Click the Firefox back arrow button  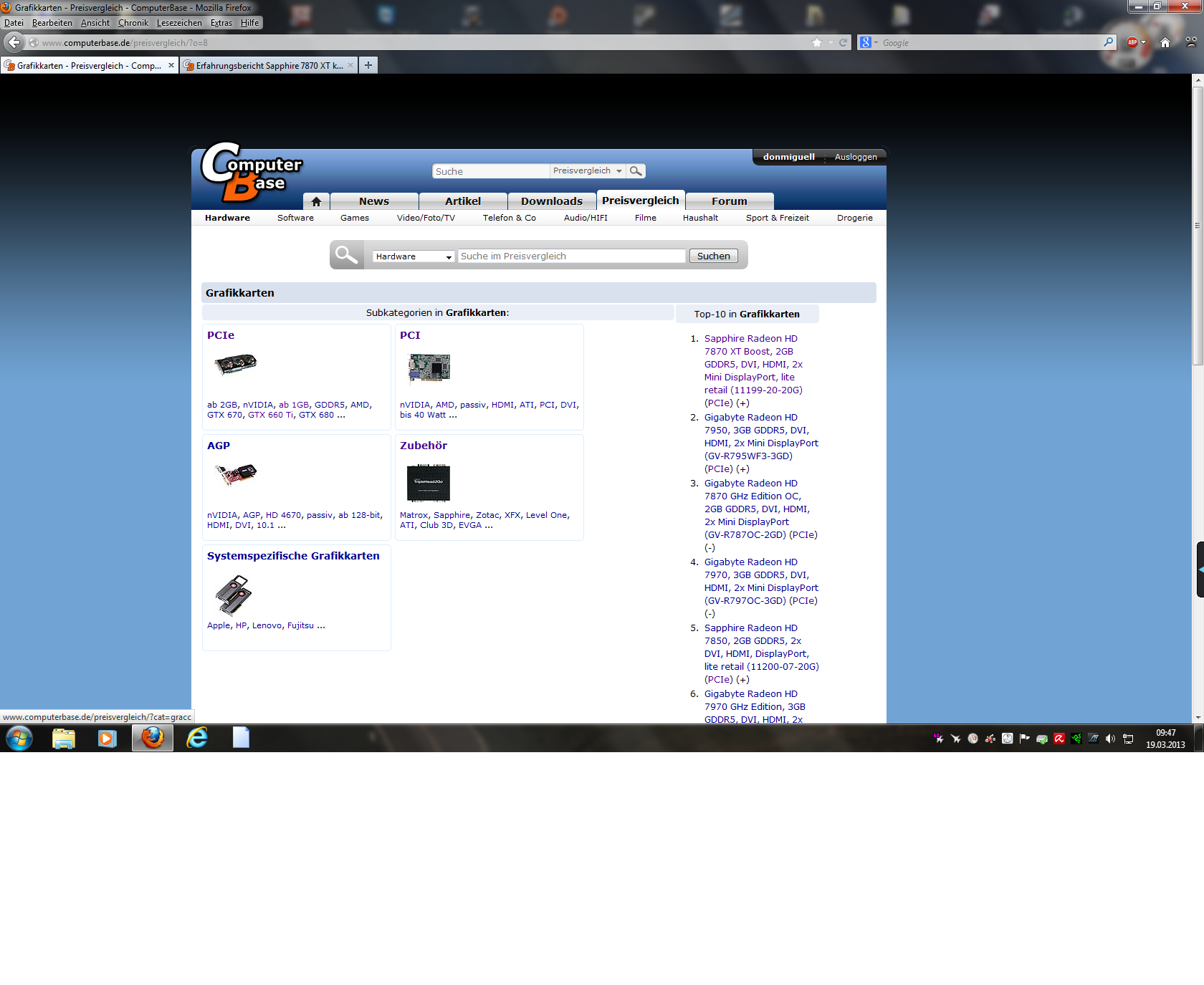pyautogui.click(x=14, y=42)
